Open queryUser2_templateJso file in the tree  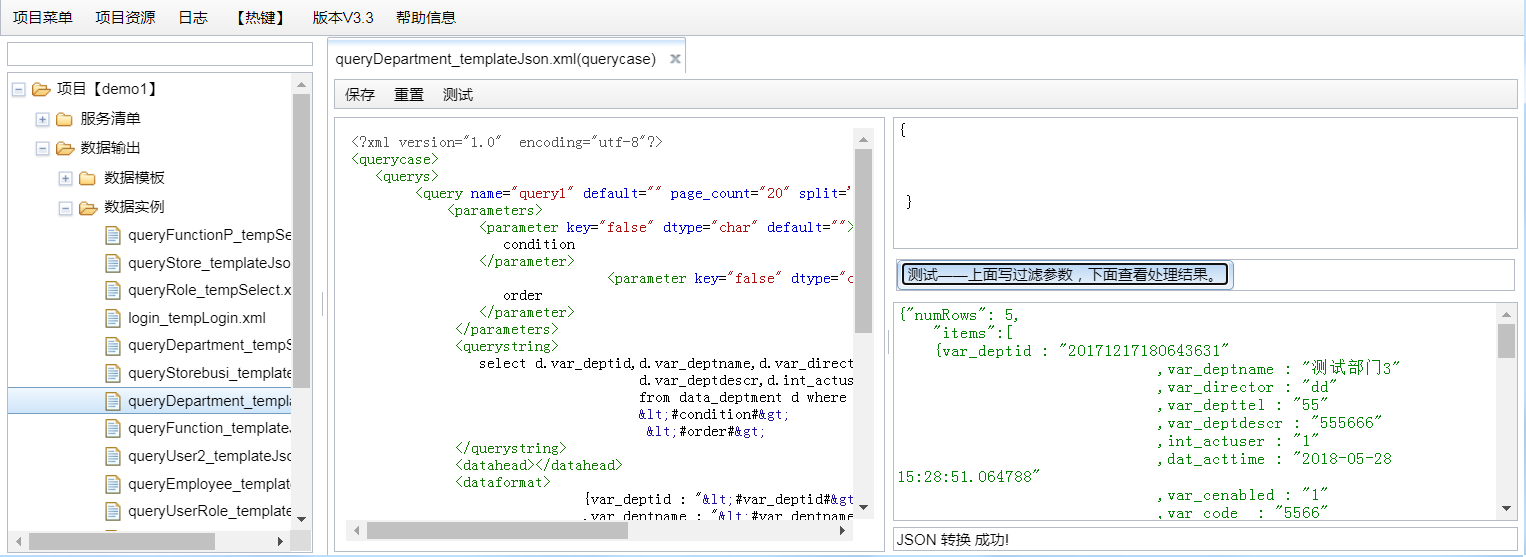coord(210,456)
